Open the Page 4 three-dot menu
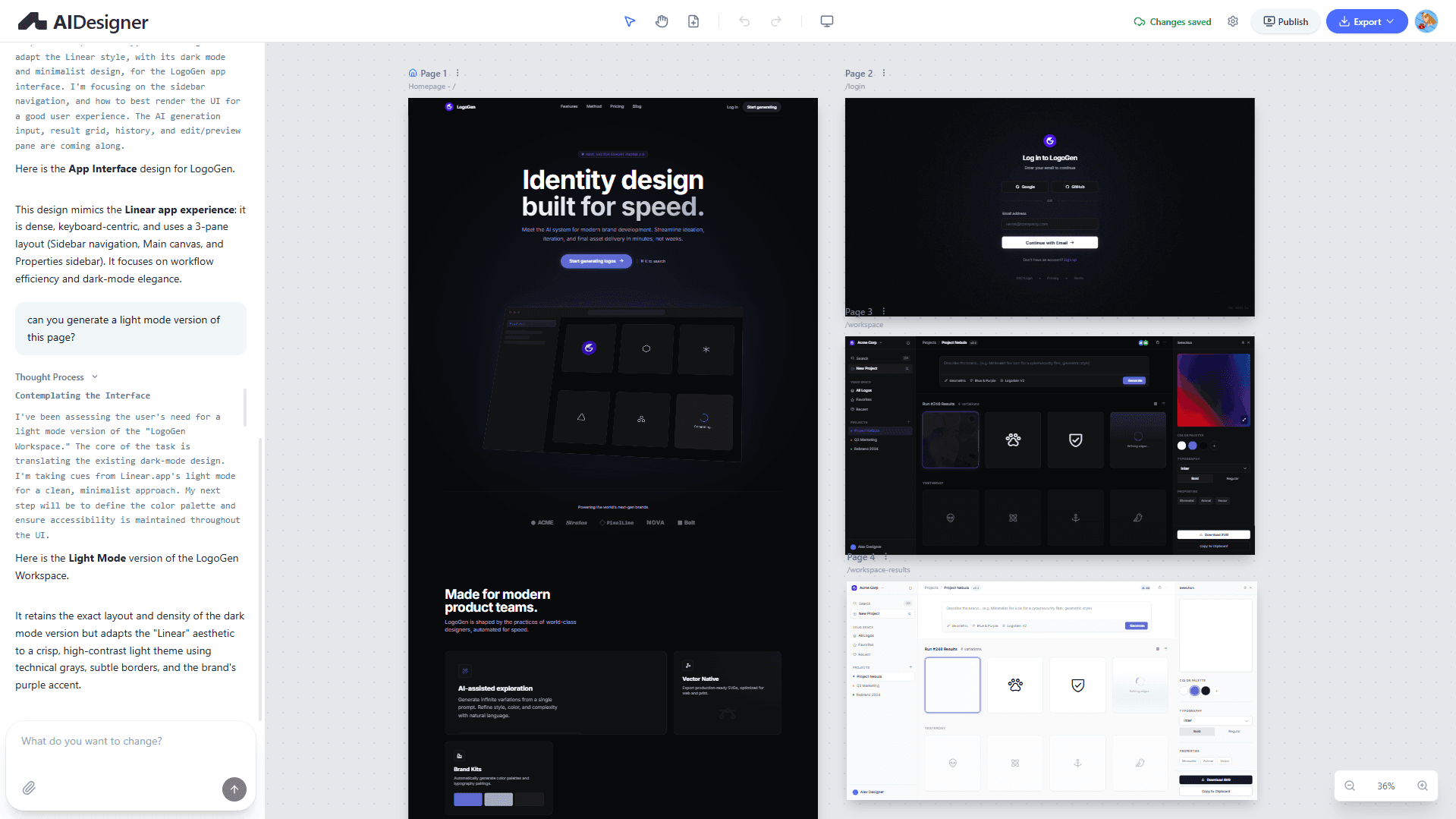 [x=885, y=556]
